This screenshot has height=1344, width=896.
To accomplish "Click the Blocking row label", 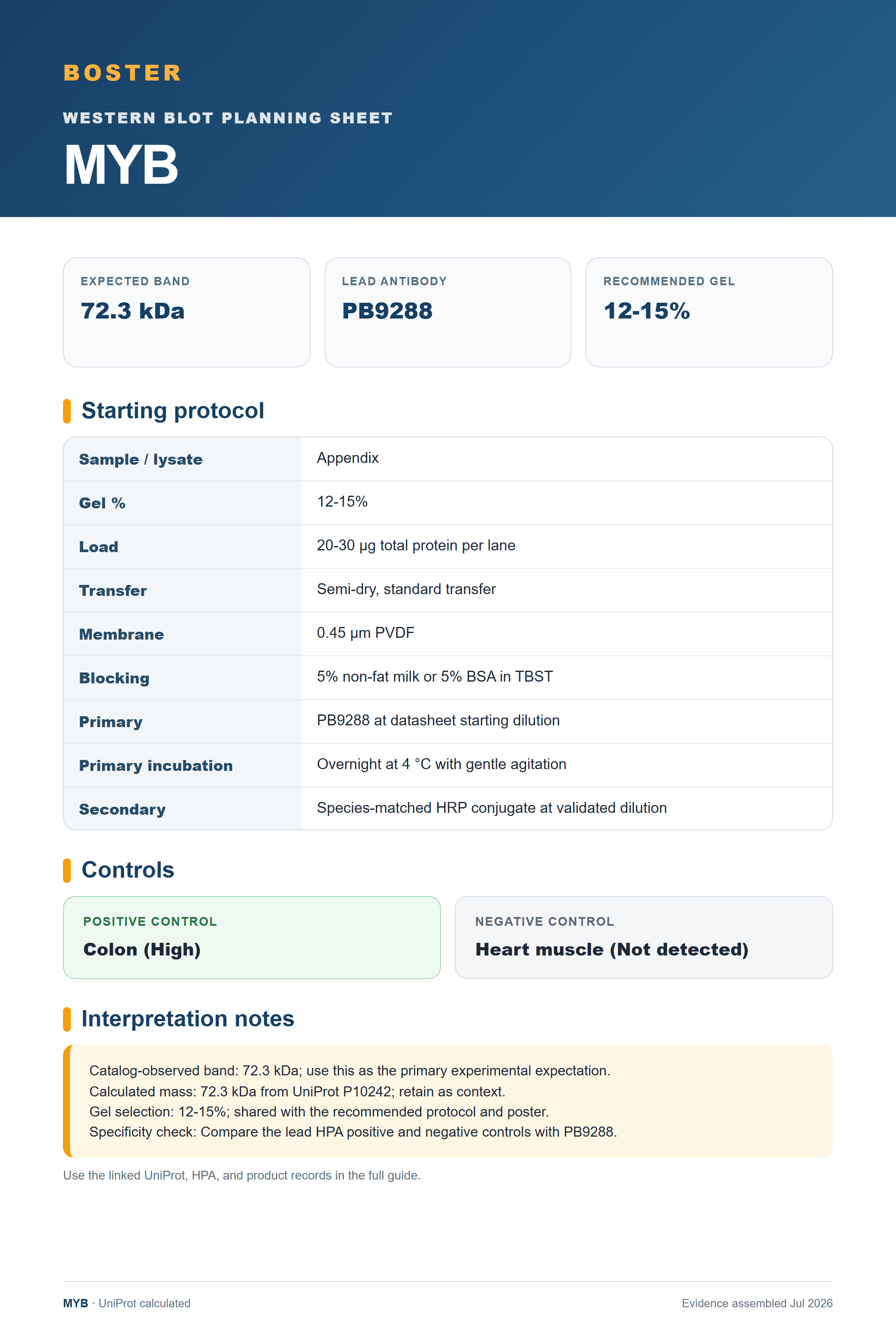I will point(114,678).
